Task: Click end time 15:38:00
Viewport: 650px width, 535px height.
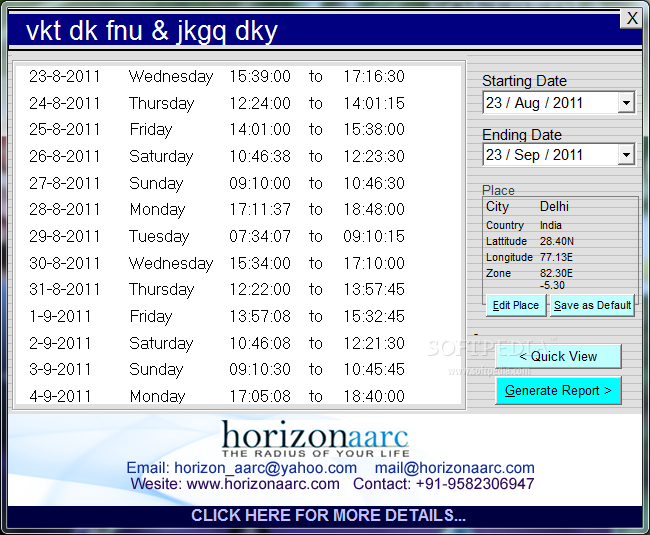Action: coord(374,129)
